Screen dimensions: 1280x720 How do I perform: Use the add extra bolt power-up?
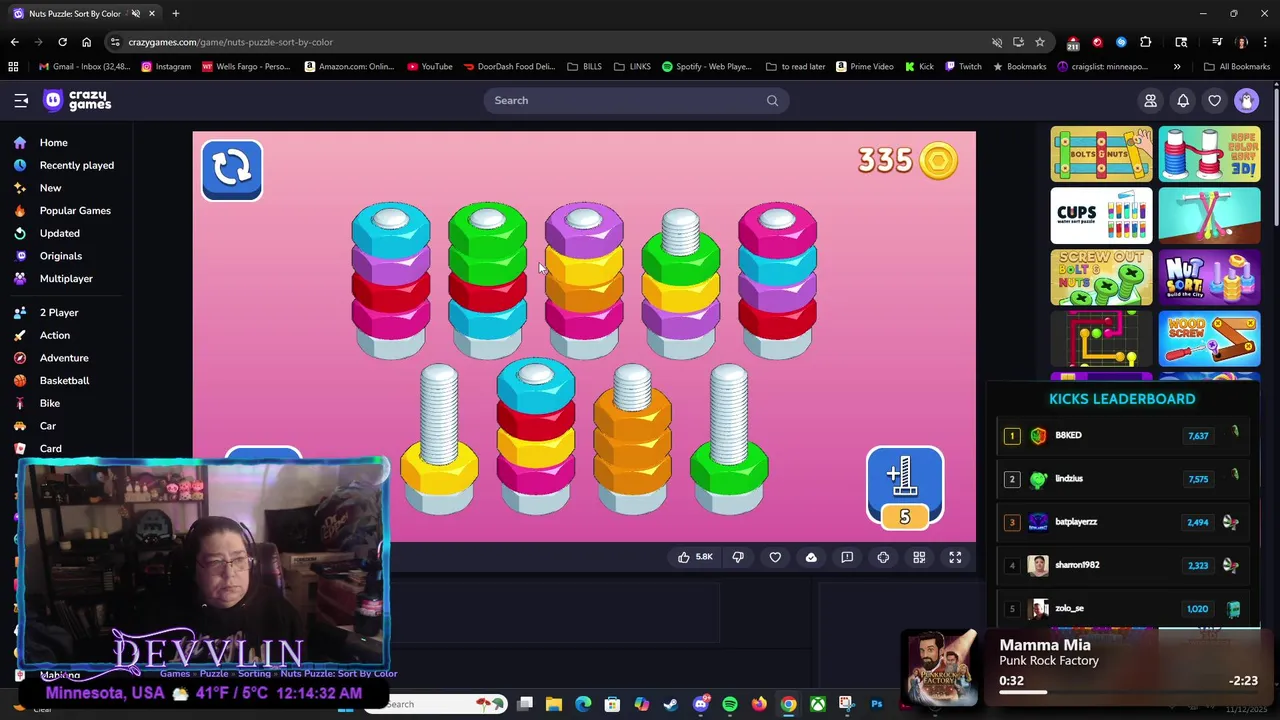pos(905,486)
